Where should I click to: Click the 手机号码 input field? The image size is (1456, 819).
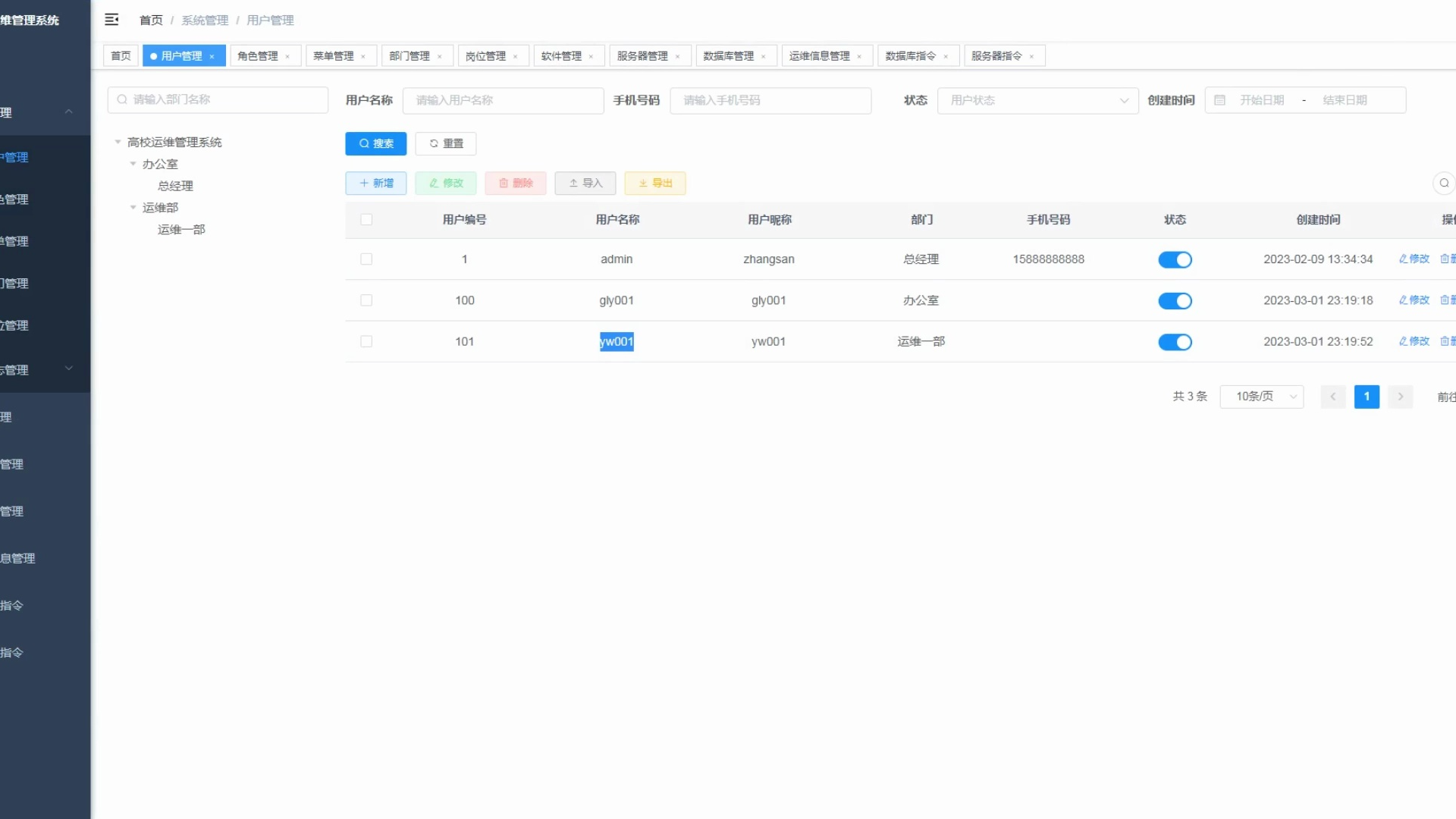(x=770, y=100)
